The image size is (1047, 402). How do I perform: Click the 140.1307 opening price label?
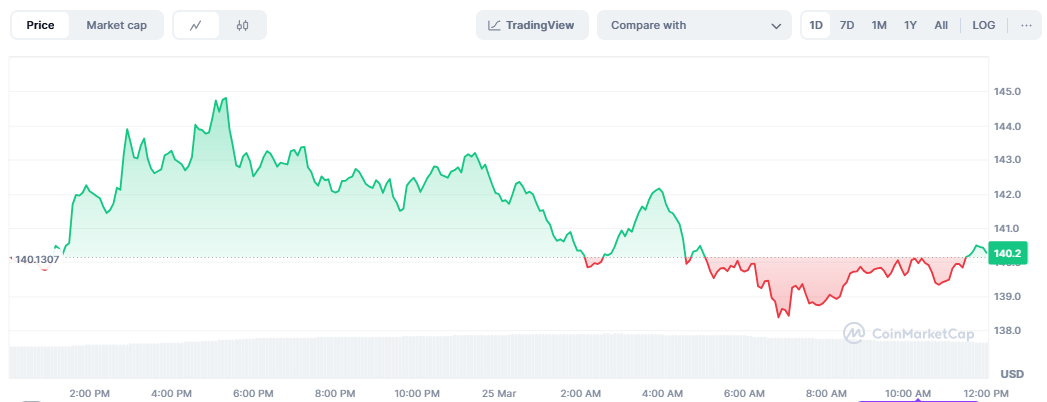point(37,259)
